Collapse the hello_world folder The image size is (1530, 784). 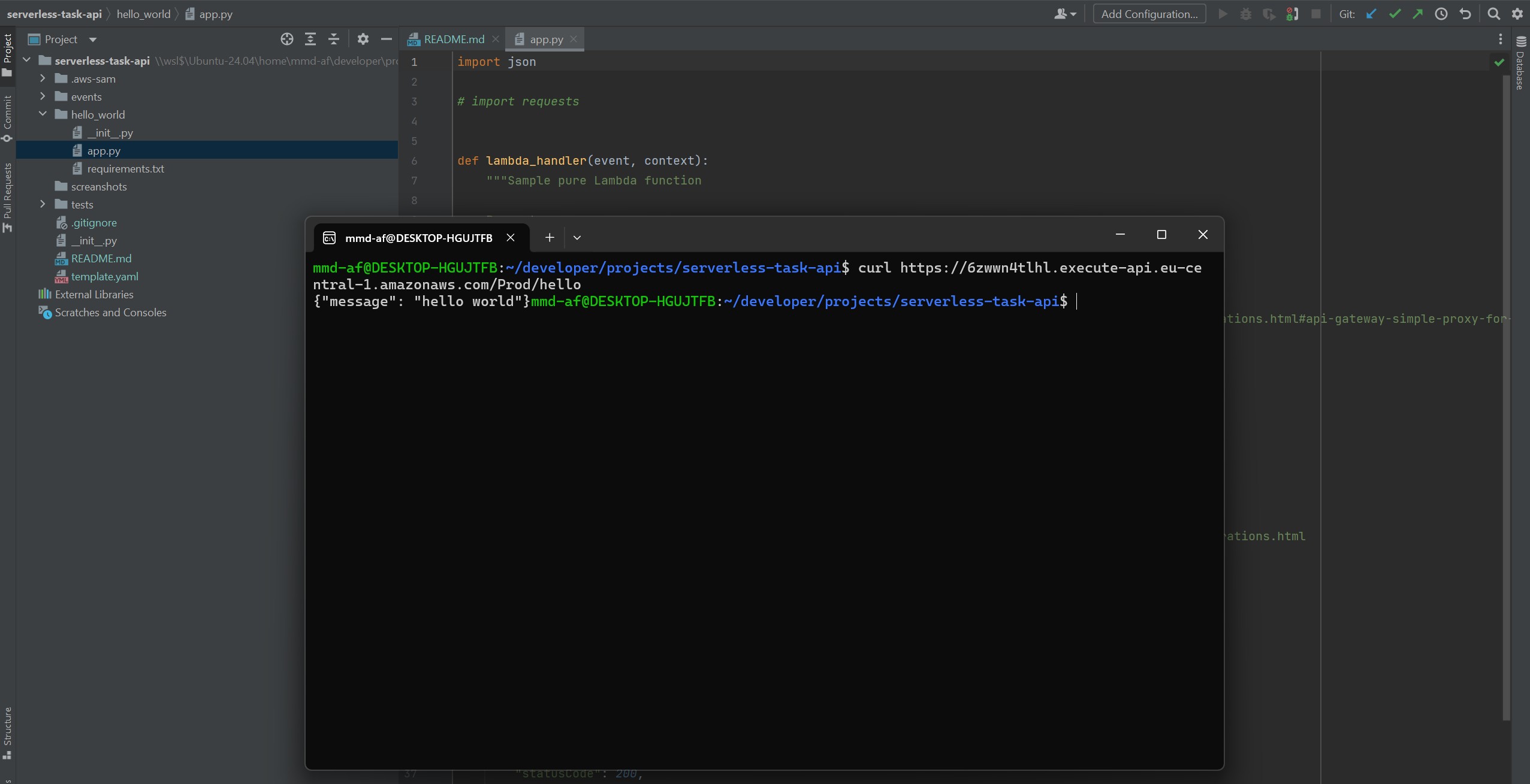coord(43,114)
